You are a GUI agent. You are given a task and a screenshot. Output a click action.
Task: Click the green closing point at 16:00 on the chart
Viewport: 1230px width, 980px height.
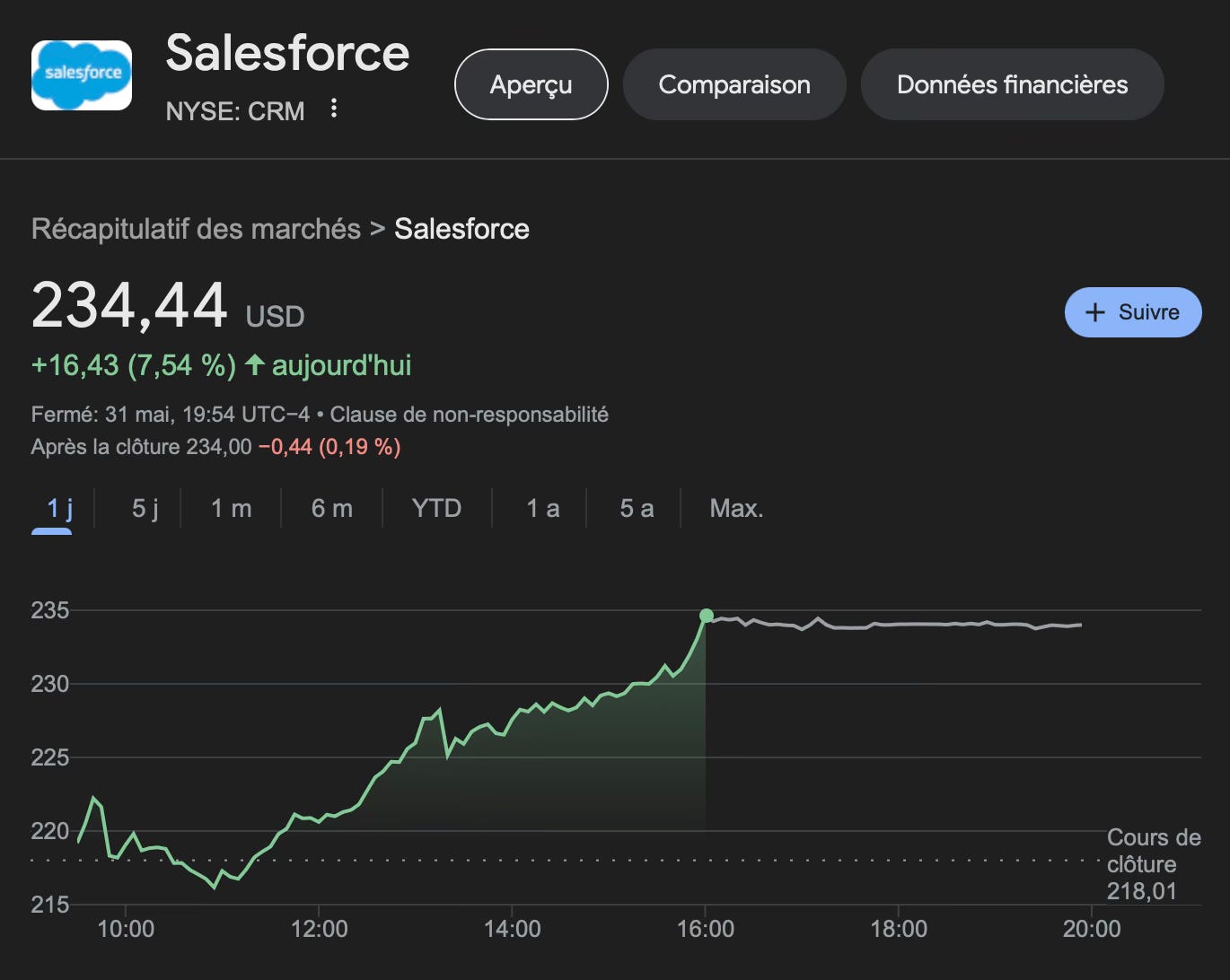(x=707, y=616)
